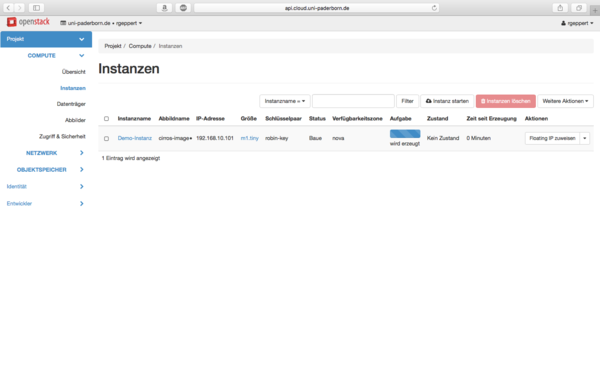Open Übersicht in the sidebar
The height and width of the screenshot is (375, 600).
73,72
